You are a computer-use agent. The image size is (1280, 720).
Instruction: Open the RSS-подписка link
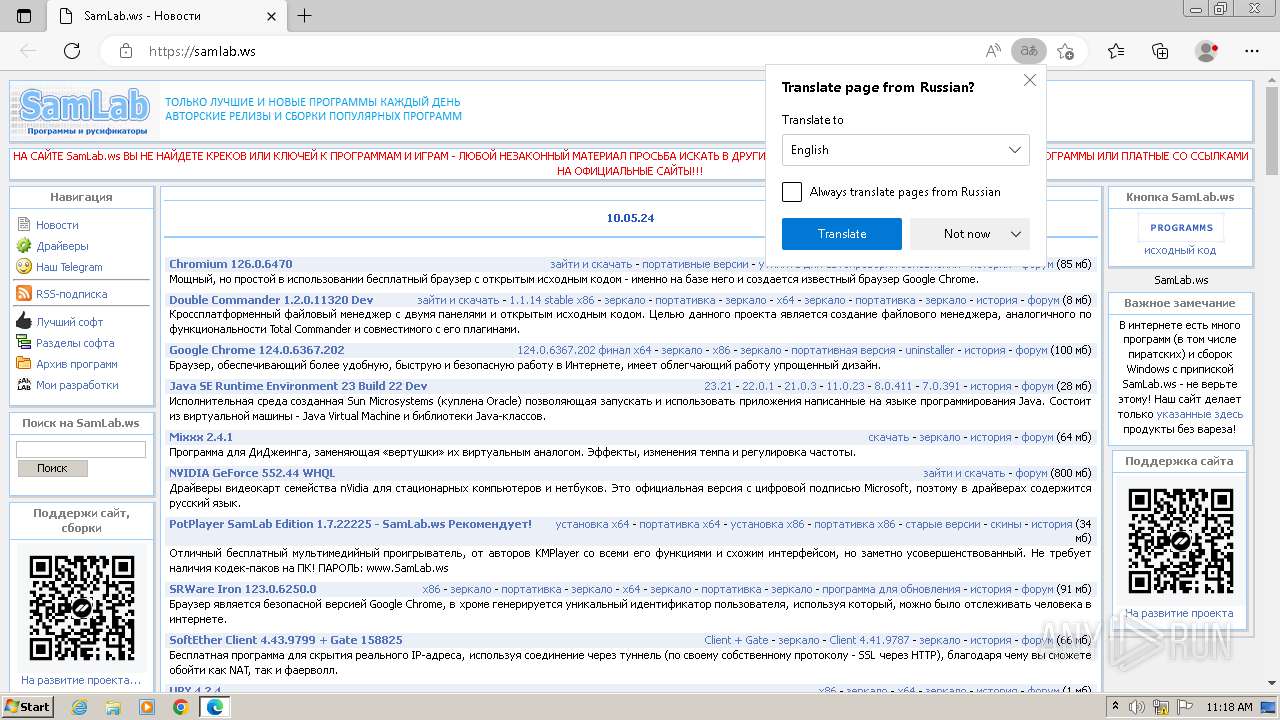[x=71, y=294]
